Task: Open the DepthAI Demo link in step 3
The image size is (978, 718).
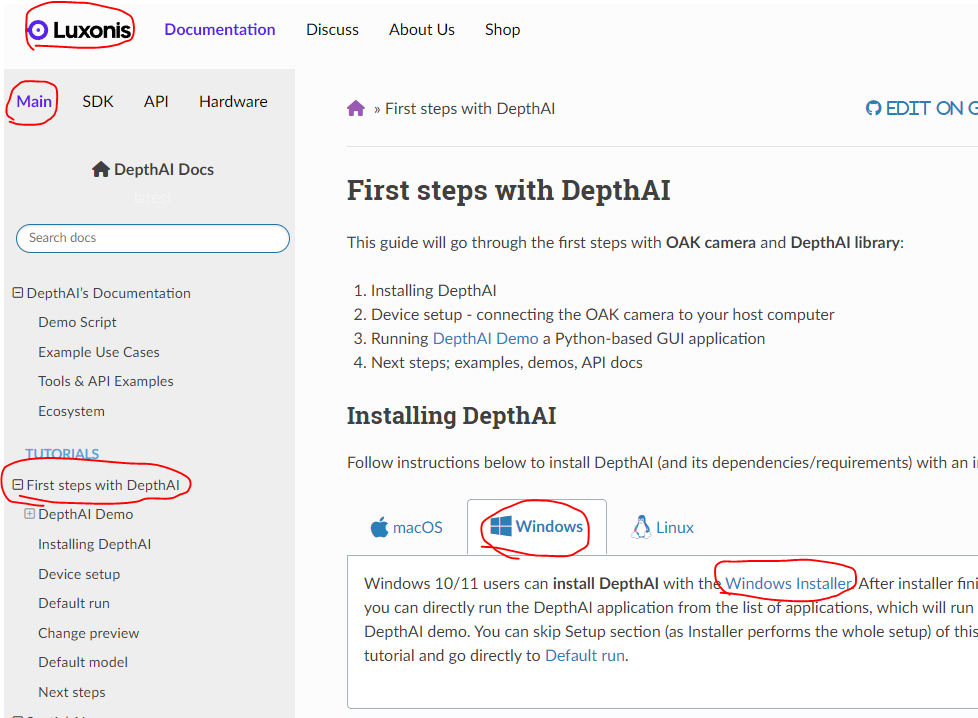Action: 485,338
